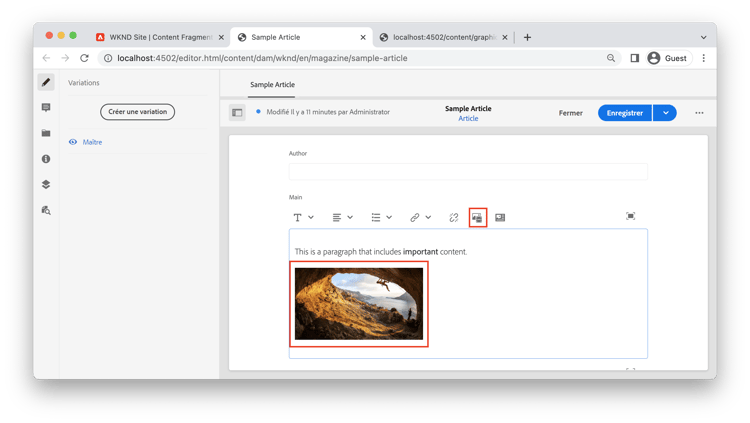This screenshot has width=750, height=423.
Task: Open the Preview search icon in sidebar
Action: pyautogui.click(x=46, y=210)
